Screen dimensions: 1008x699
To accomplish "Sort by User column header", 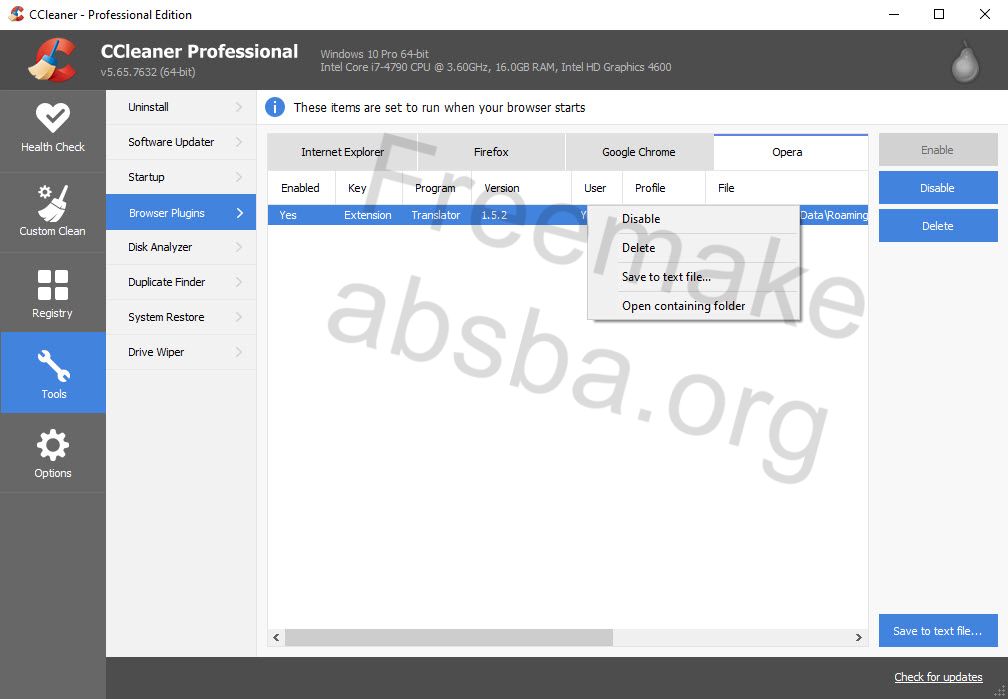I will [x=597, y=188].
